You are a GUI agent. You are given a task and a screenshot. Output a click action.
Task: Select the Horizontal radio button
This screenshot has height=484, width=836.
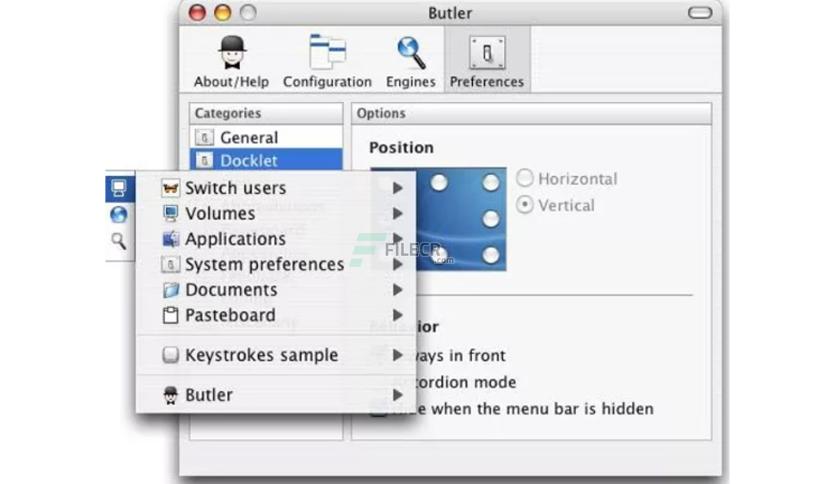(x=525, y=178)
